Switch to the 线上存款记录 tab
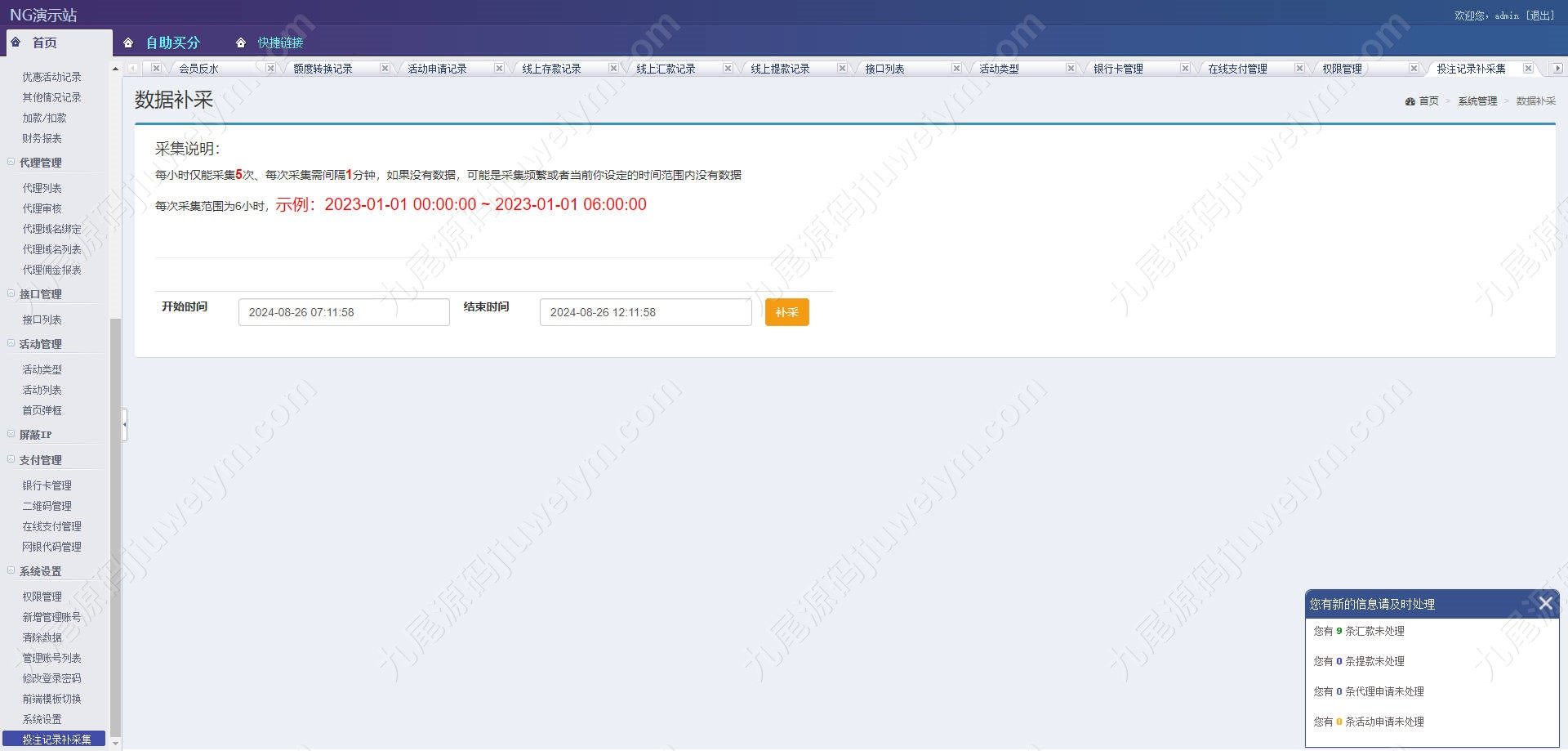 [551, 69]
